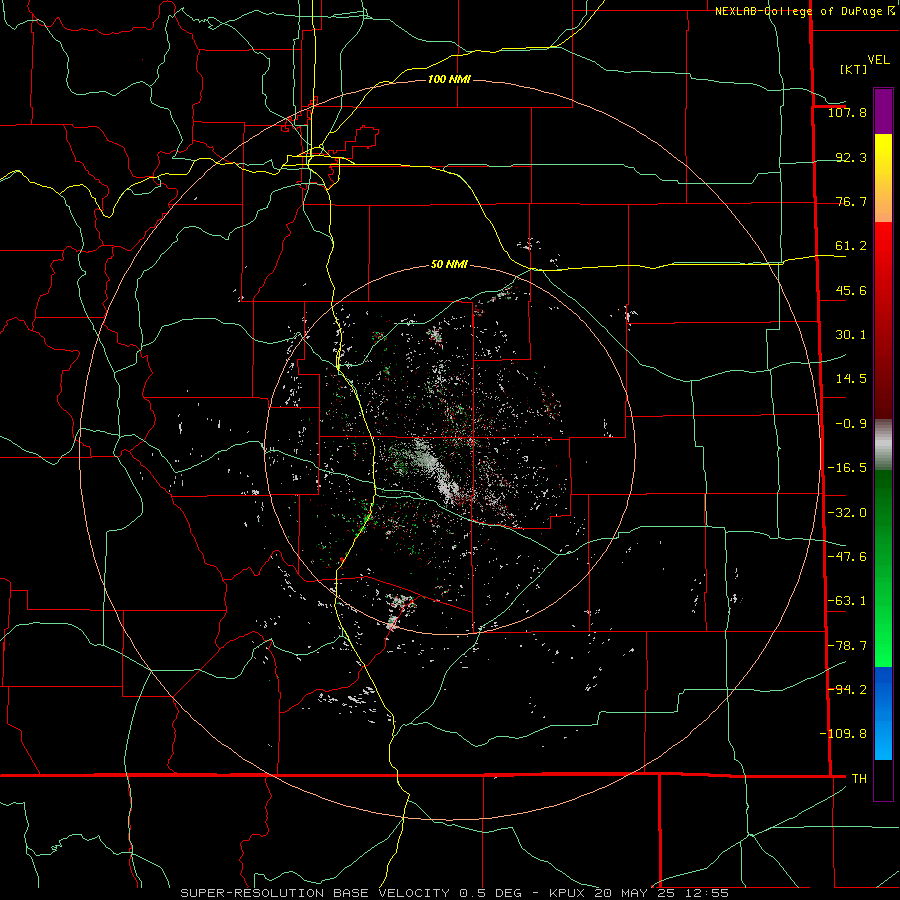This screenshot has width=900, height=900.
Task: Click the 61.2 velocity scale value
Action: (851, 246)
